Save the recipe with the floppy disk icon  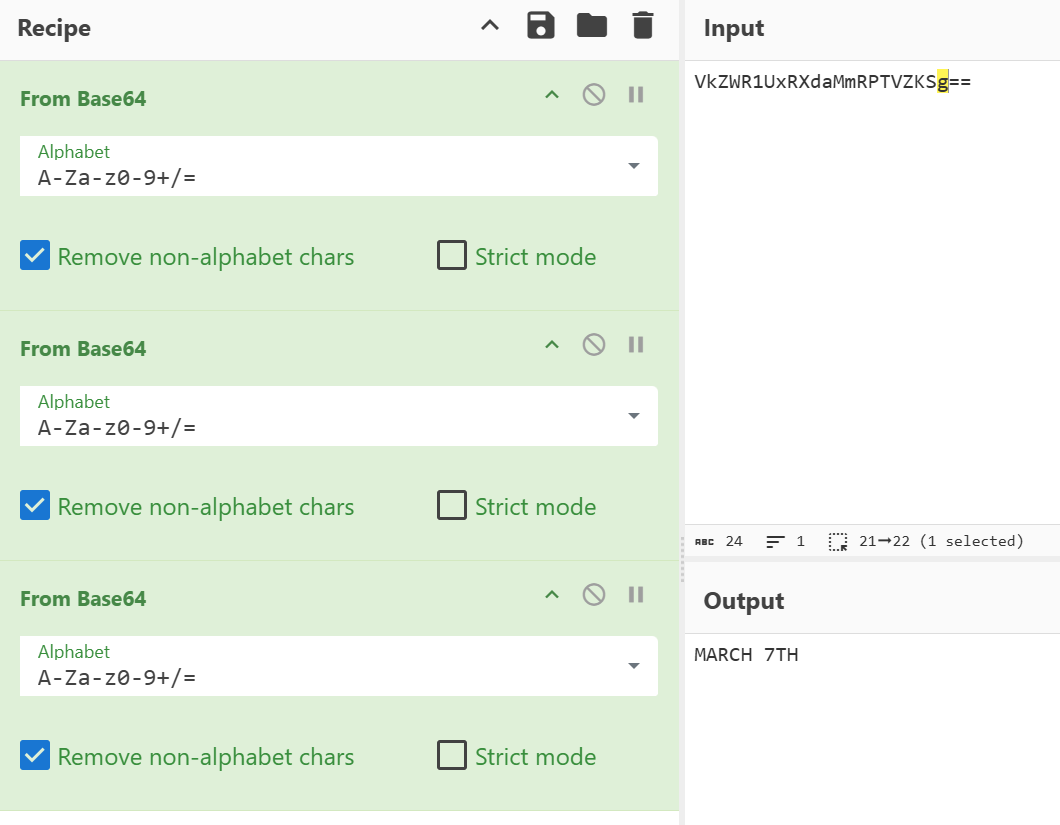pos(541,26)
